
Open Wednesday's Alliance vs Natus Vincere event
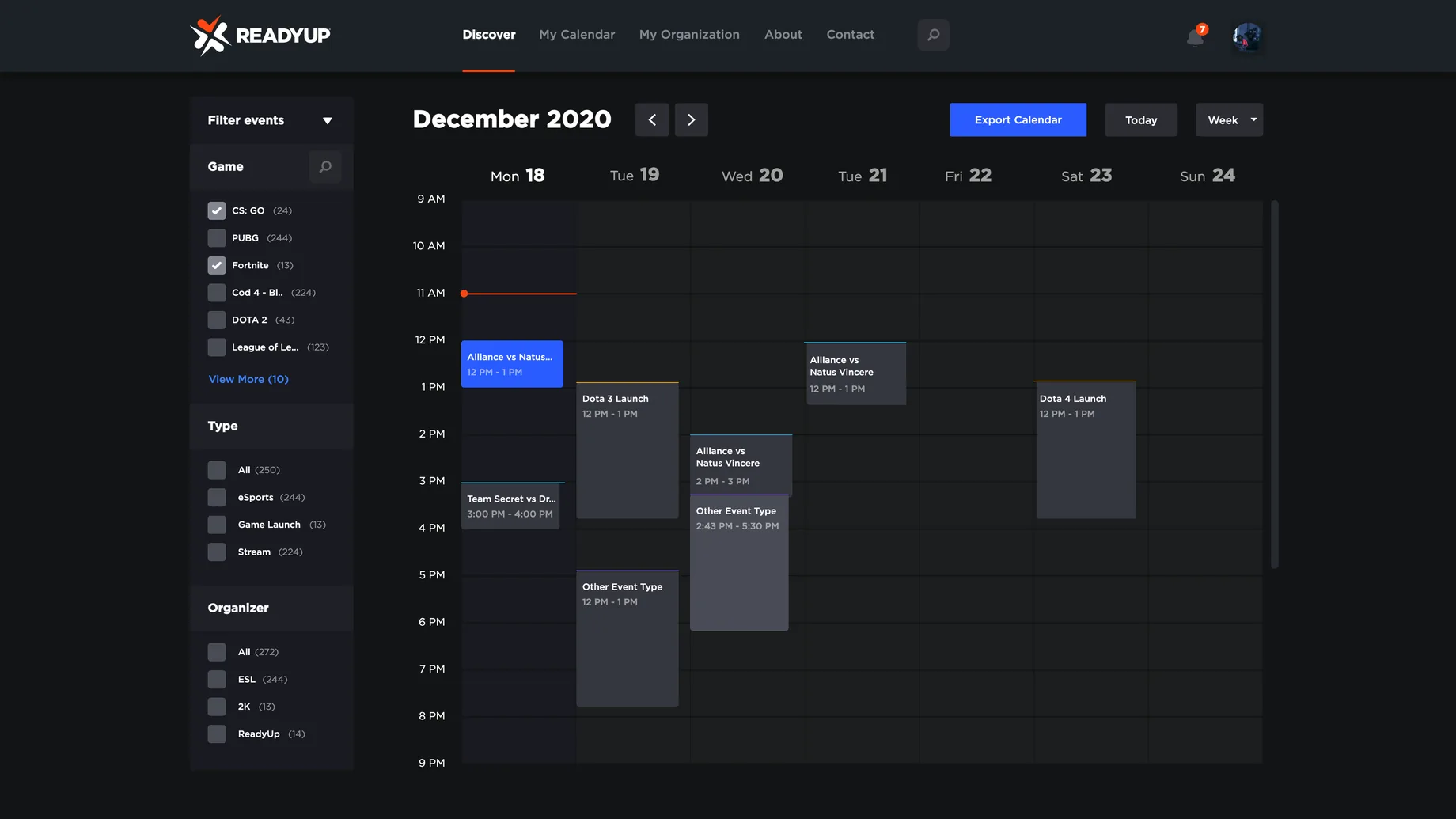click(x=741, y=465)
